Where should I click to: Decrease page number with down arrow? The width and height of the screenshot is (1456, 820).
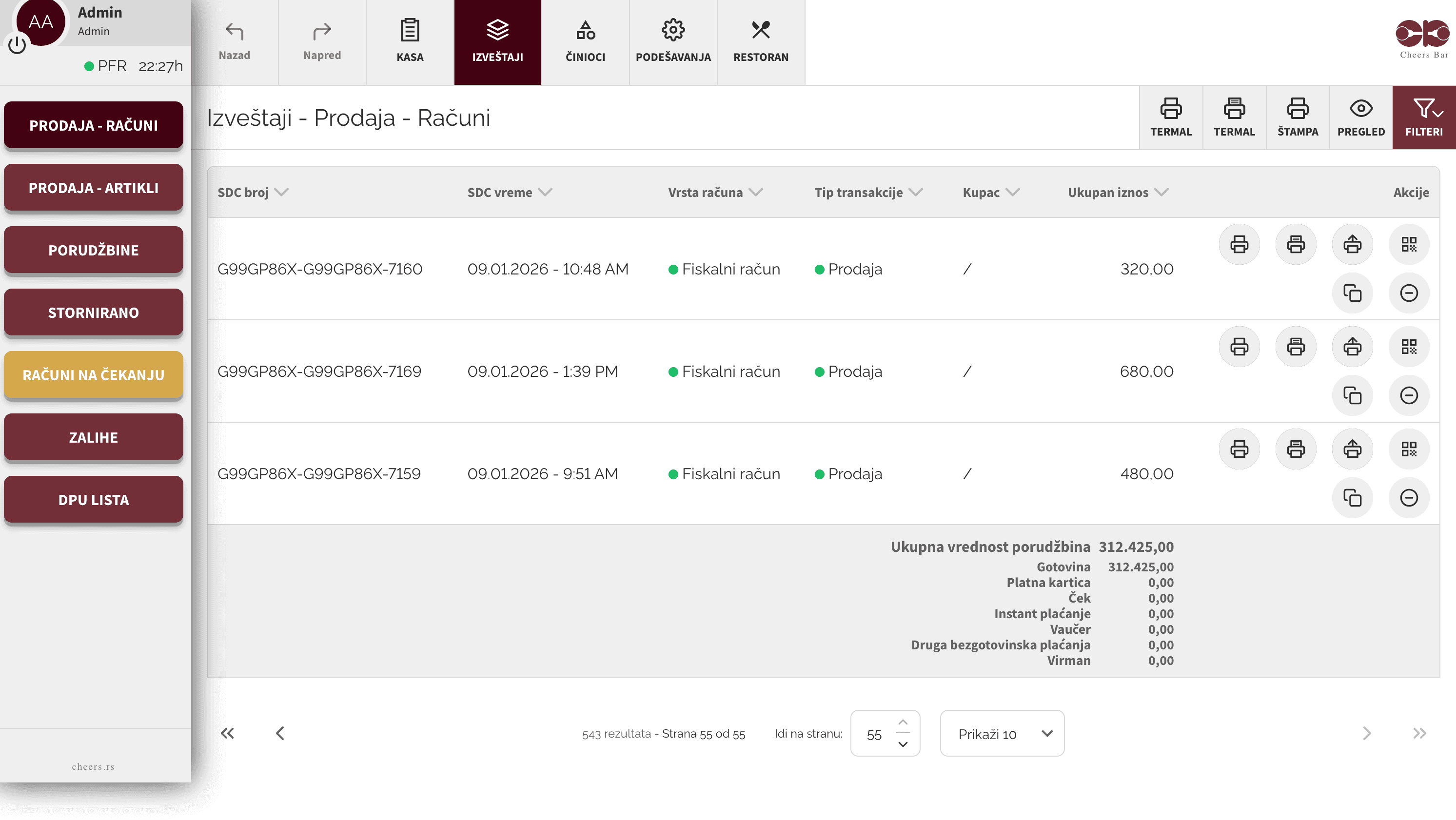903,744
